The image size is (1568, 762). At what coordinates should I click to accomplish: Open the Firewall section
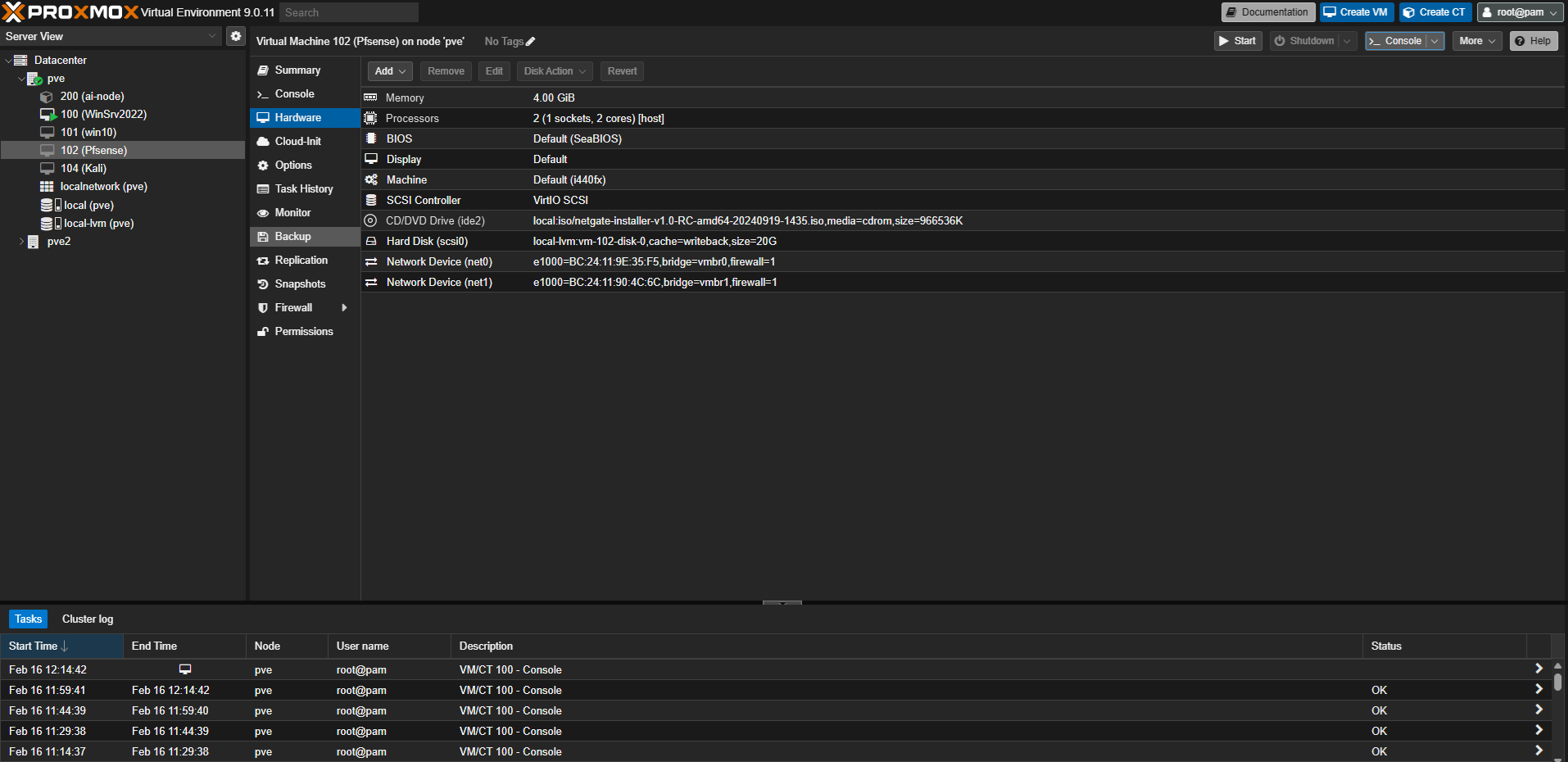click(293, 307)
